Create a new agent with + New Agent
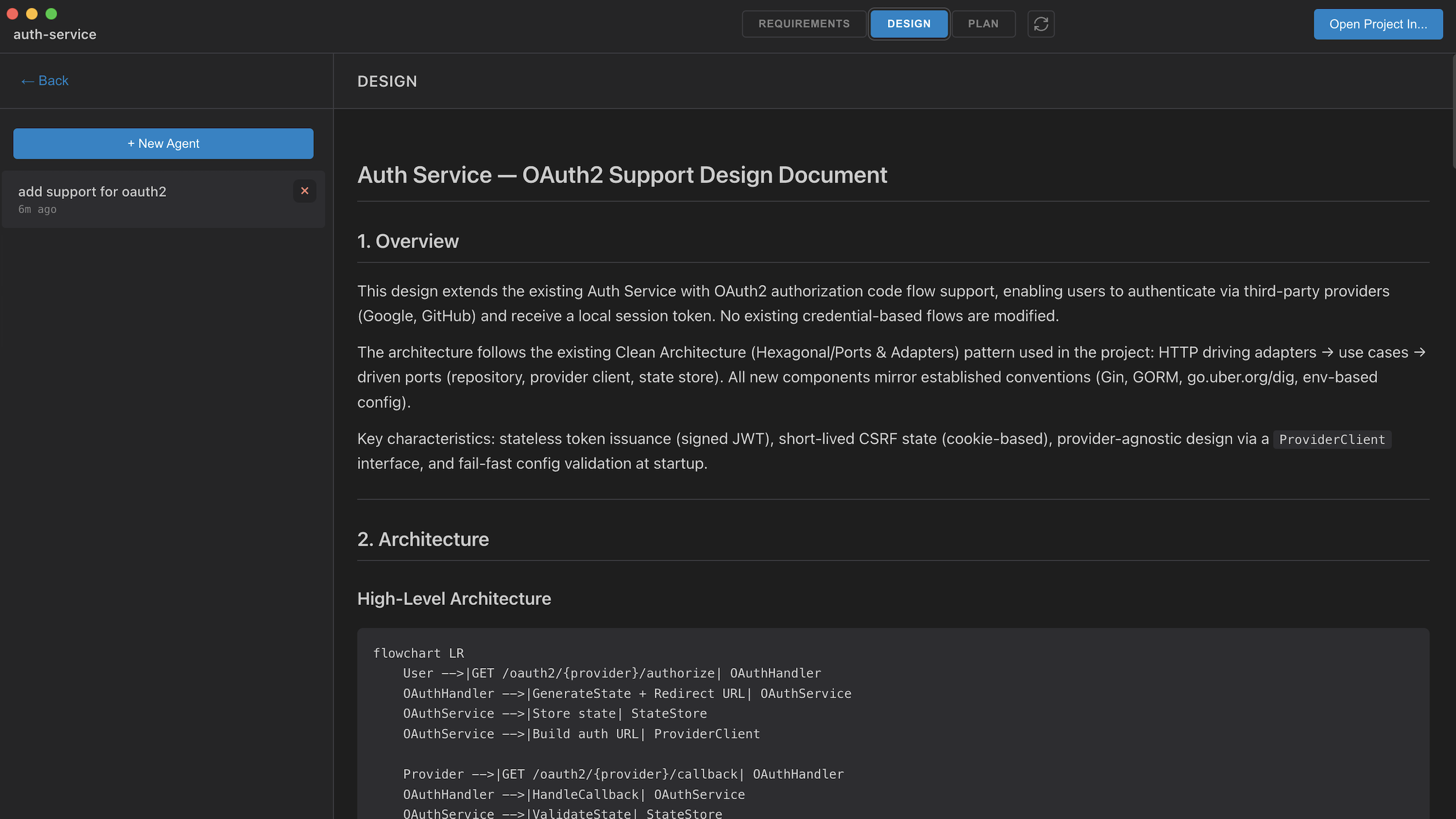The height and width of the screenshot is (819, 1456). 163,143
